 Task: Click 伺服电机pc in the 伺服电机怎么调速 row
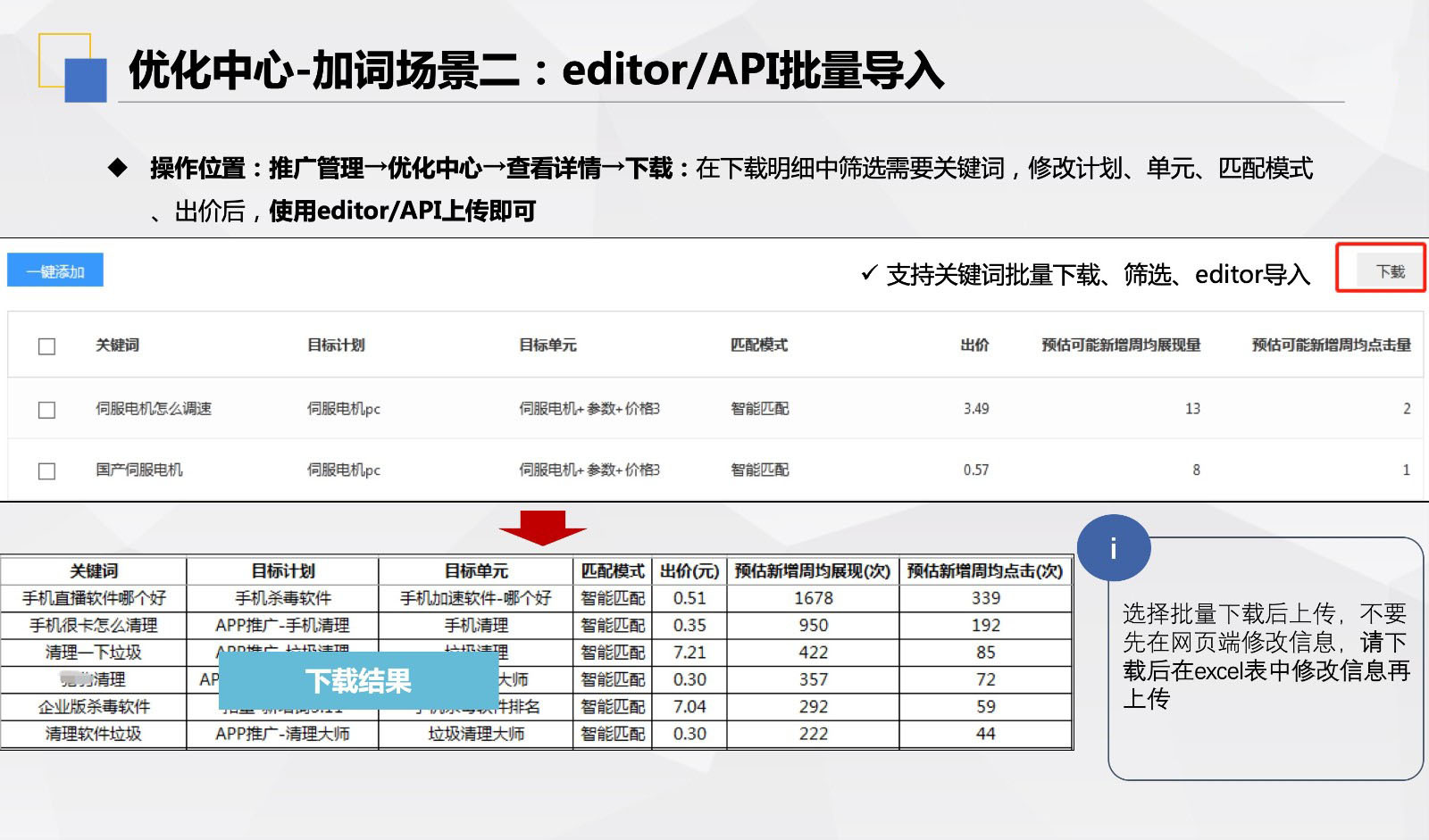coord(344,409)
